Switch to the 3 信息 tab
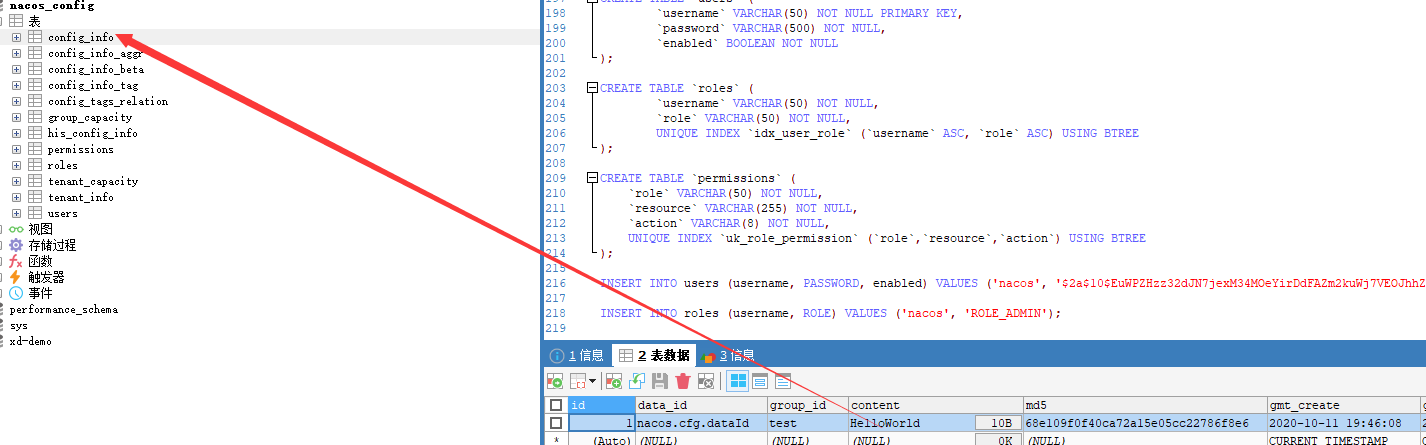 click(x=728, y=355)
